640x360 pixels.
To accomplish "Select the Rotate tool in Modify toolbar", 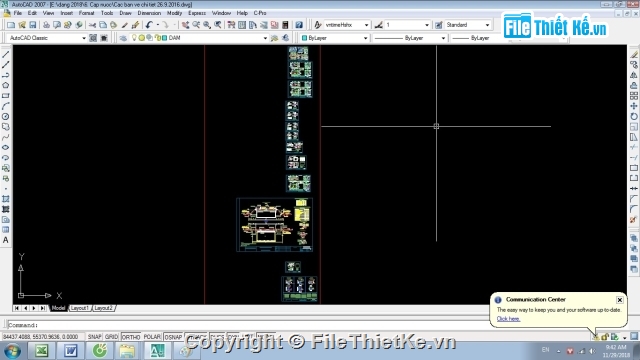I will coord(633,116).
